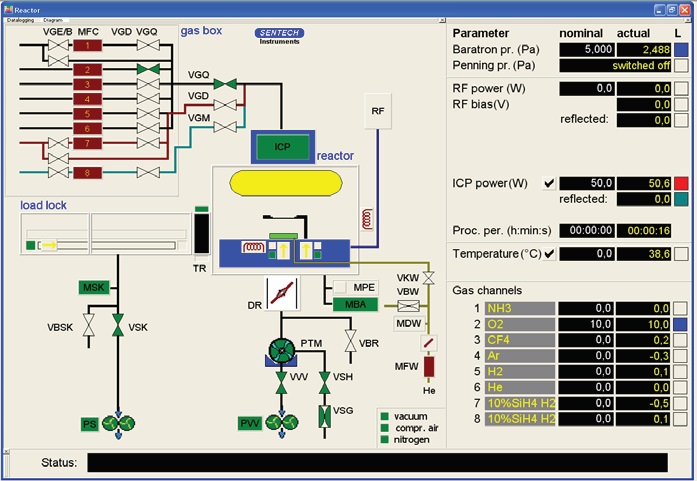
Task: Close the diagram panel with small x
Action: [442, 20]
